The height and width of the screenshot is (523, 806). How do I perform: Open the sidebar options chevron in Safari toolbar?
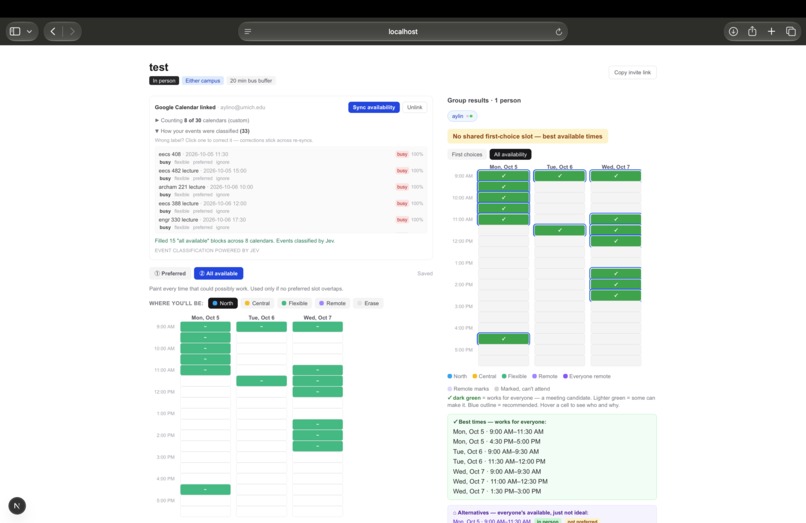click(x=29, y=31)
